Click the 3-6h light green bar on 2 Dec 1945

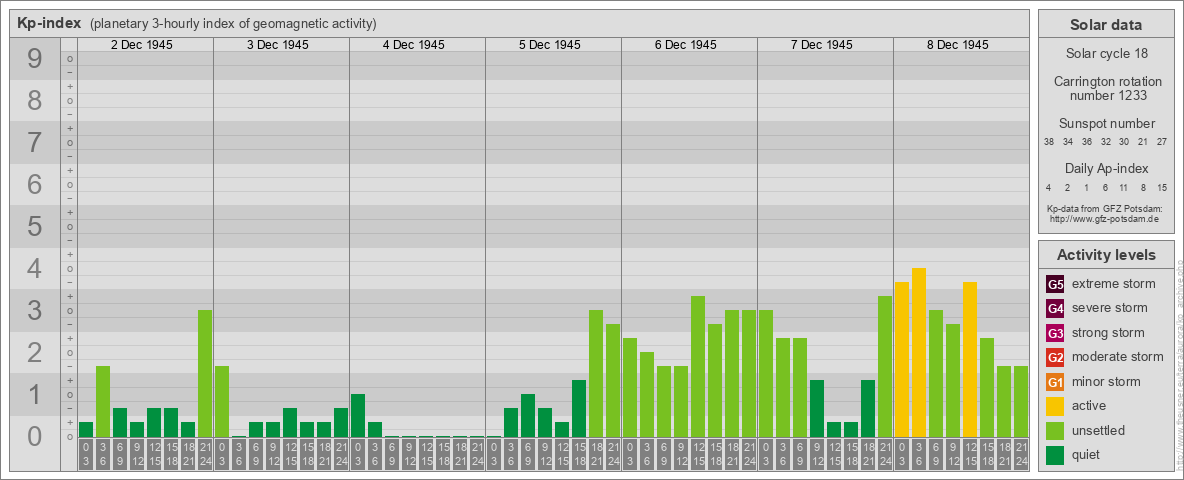coord(103,401)
